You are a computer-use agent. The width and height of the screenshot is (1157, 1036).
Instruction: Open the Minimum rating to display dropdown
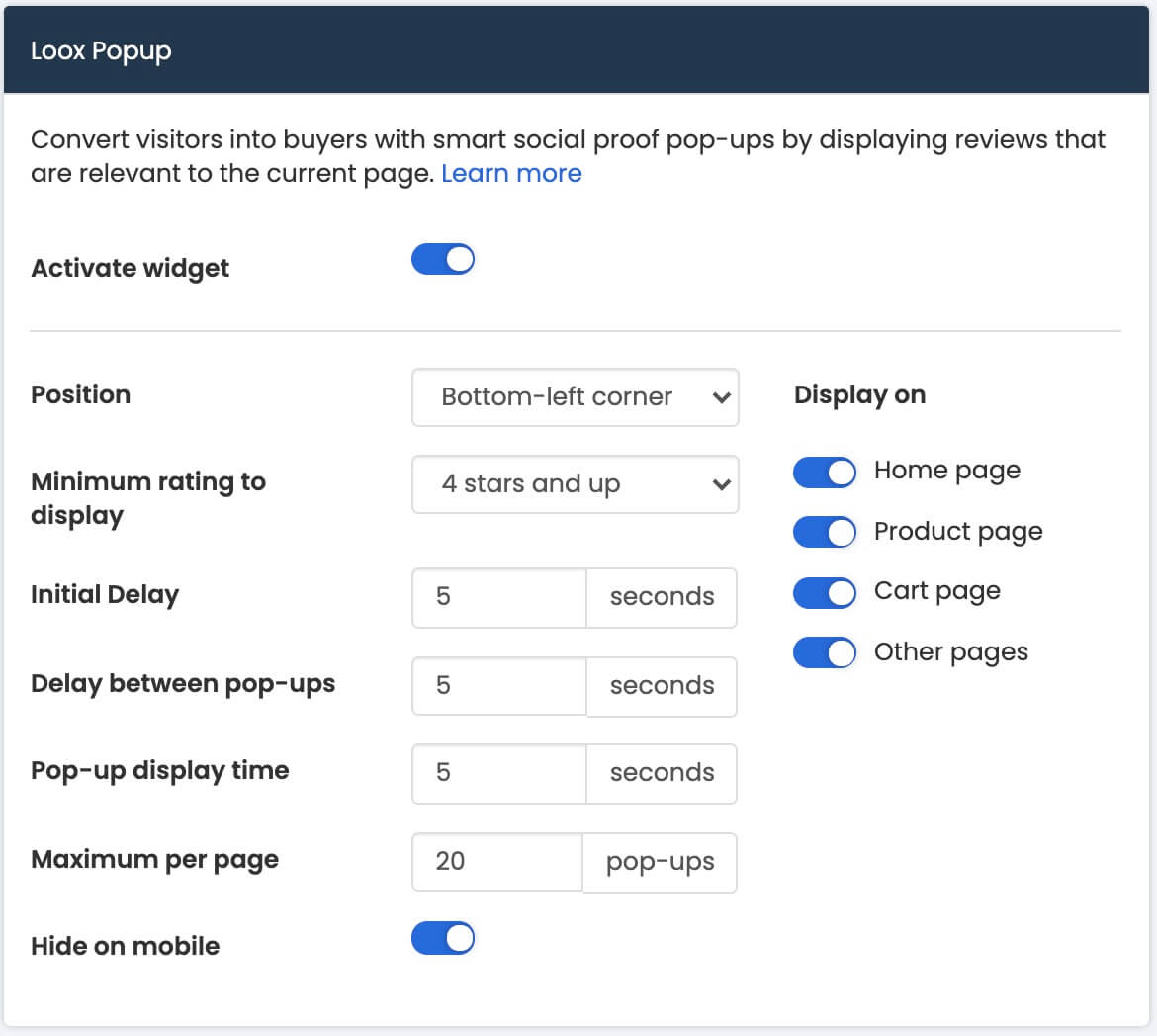pyautogui.click(x=575, y=484)
